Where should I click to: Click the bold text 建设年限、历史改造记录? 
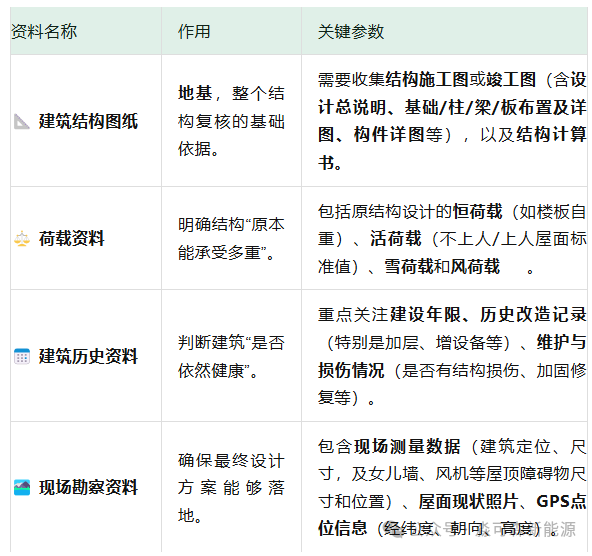click(x=488, y=314)
